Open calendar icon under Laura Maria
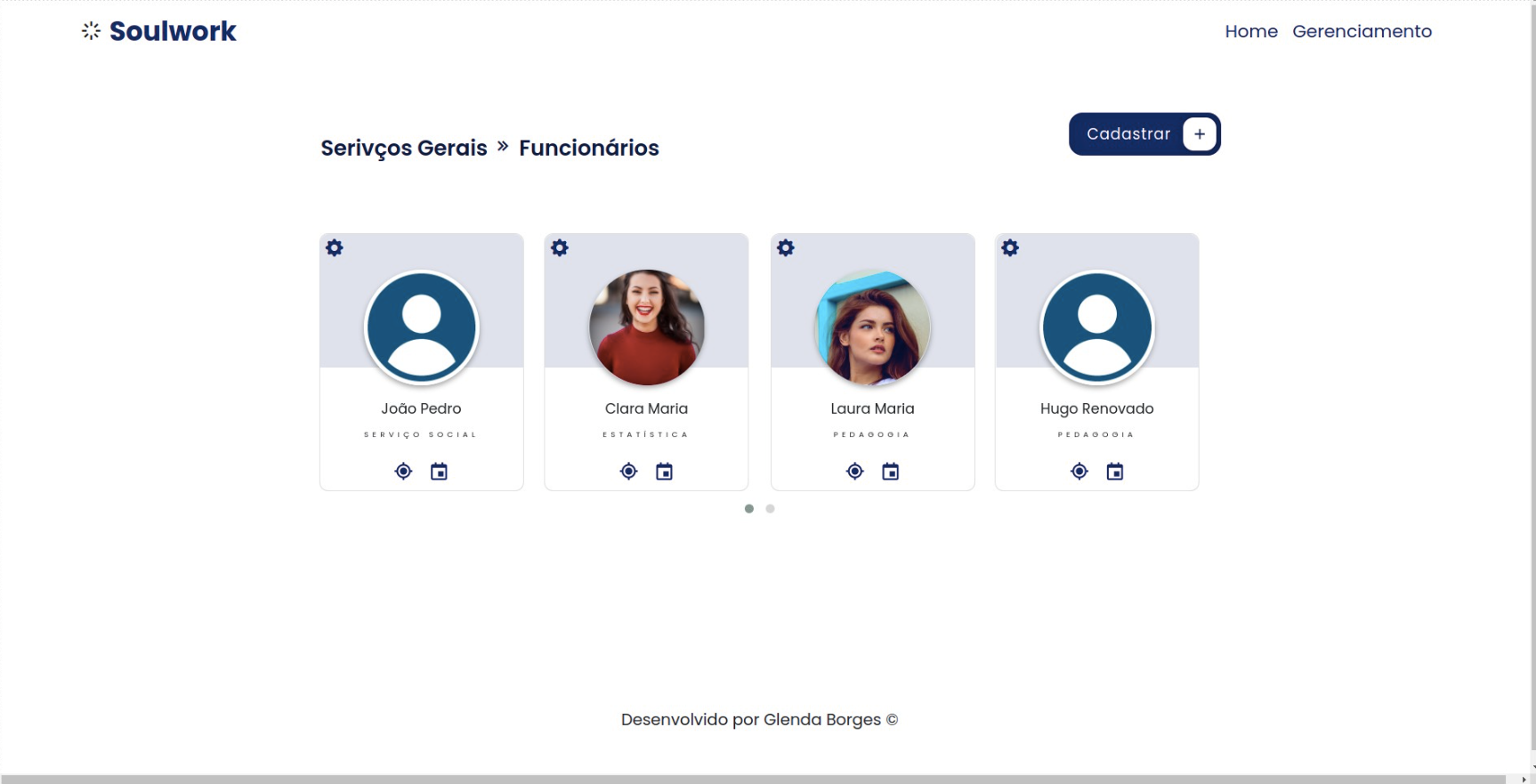The width and height of the screenshot is (1536, 784). [890, 472]
